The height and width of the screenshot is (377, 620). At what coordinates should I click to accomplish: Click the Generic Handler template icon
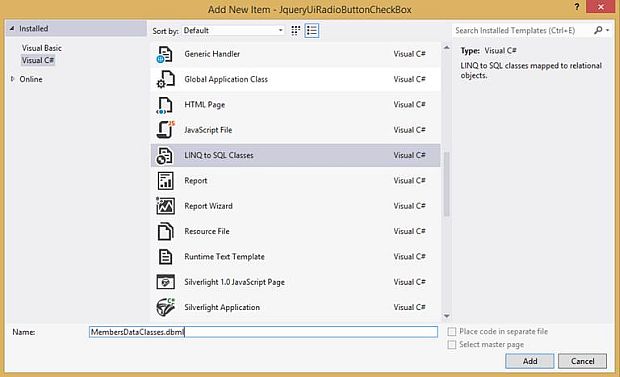164,54
